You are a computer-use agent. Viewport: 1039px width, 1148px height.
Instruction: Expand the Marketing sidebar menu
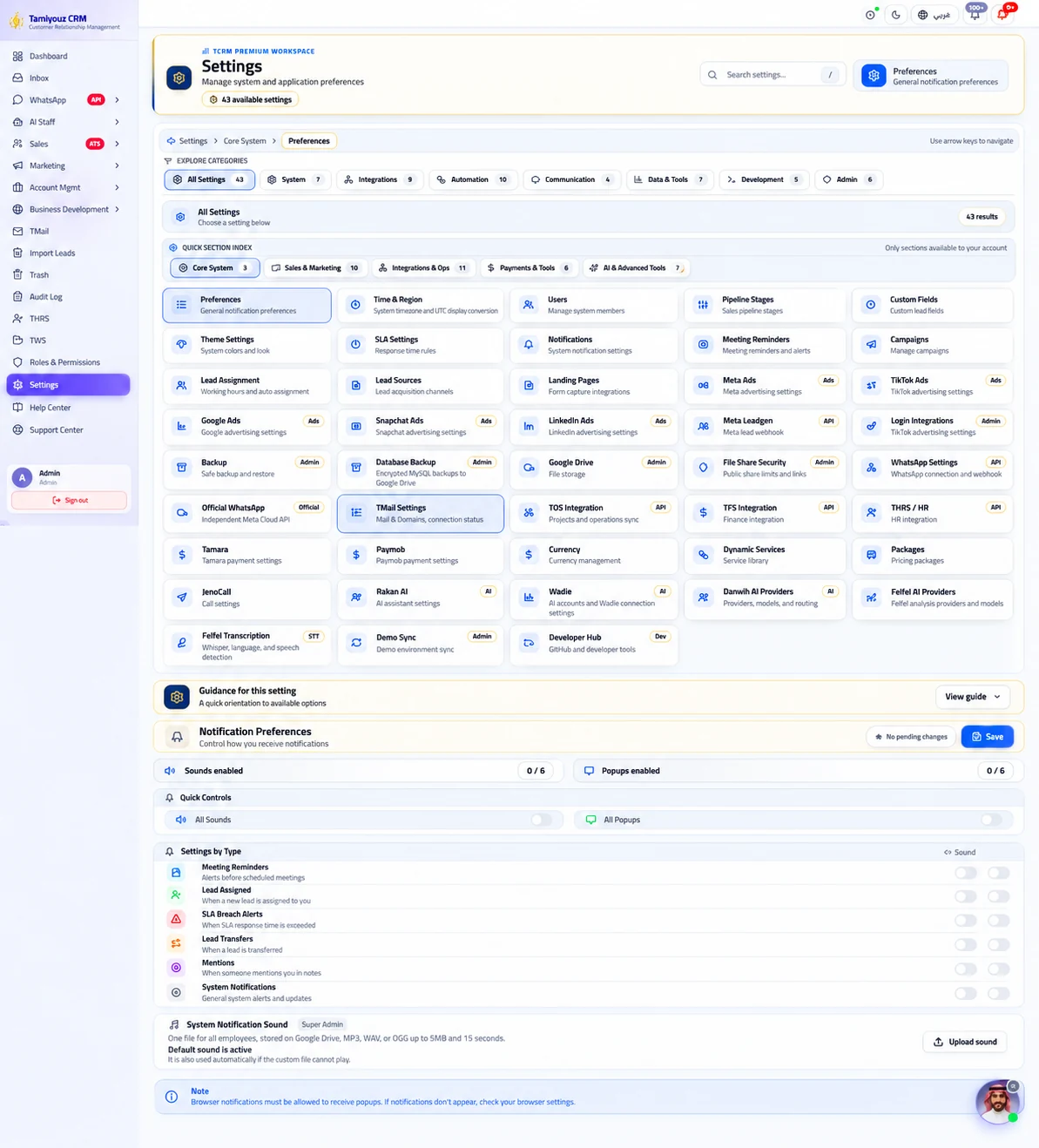pos(117,165)
